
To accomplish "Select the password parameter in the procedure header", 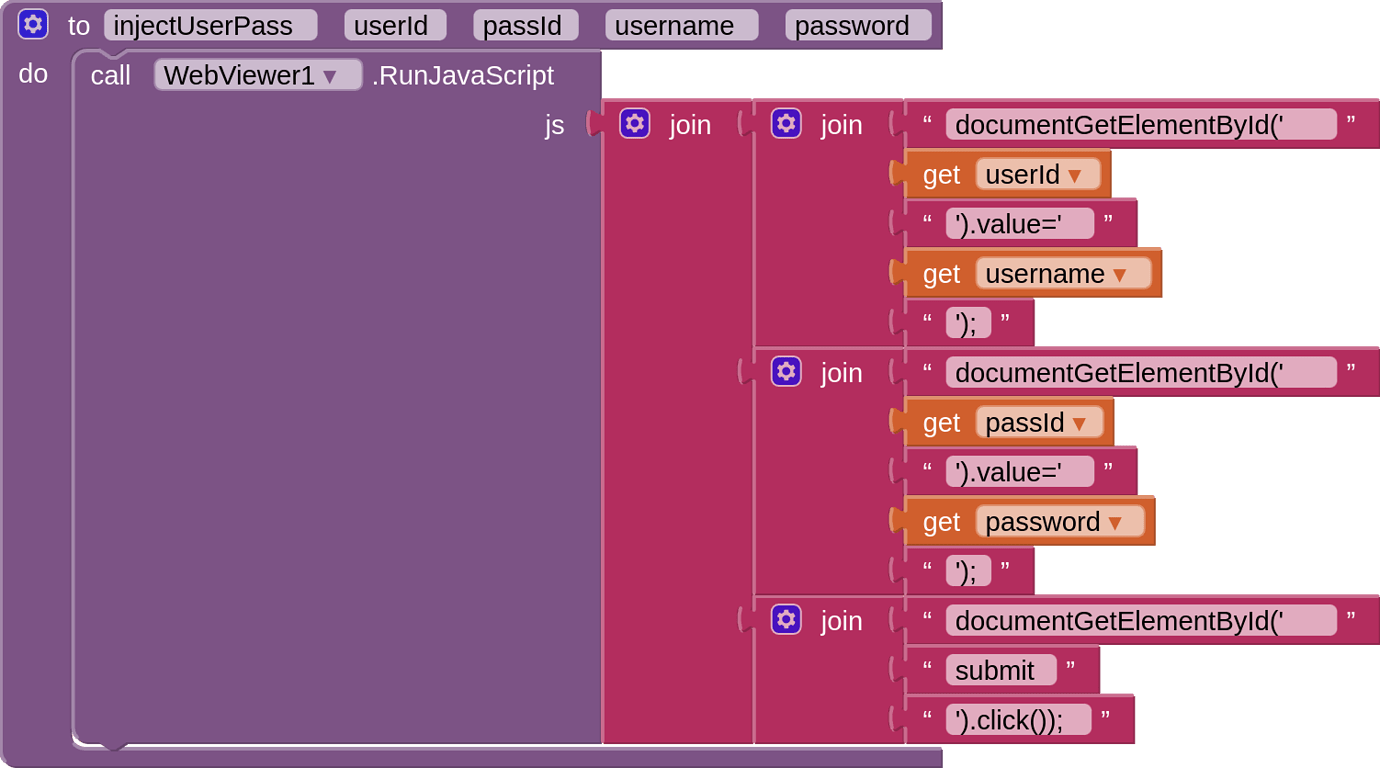I will pyautogui.click(x=858, y=25).
